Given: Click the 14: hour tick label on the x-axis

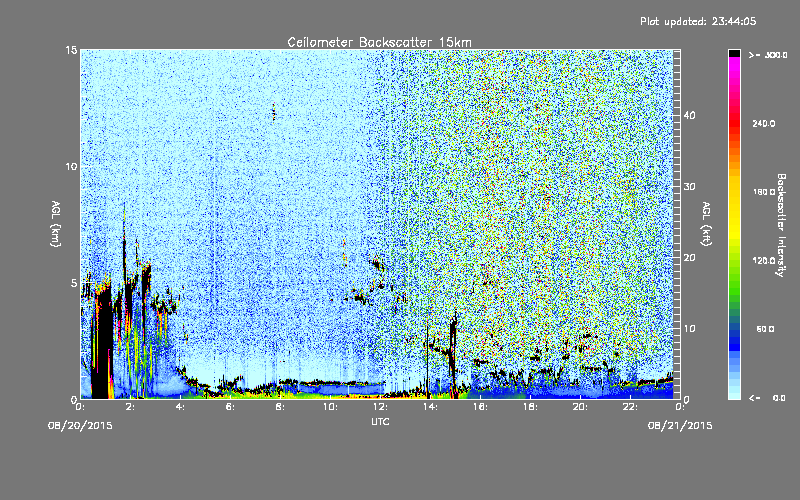Looking at the screenshot, I should [430, 407].
